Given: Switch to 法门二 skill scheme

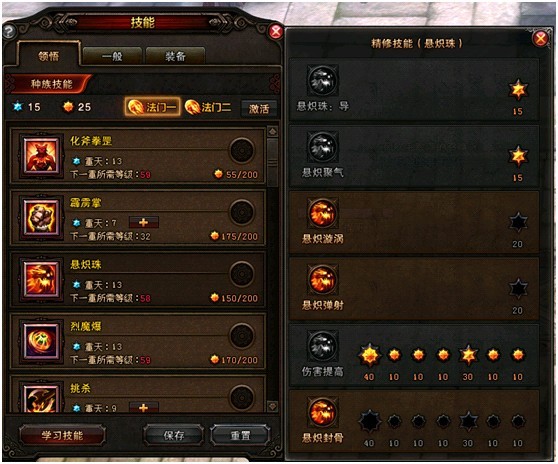Looking at the screenshot, I should coord(209,107).
